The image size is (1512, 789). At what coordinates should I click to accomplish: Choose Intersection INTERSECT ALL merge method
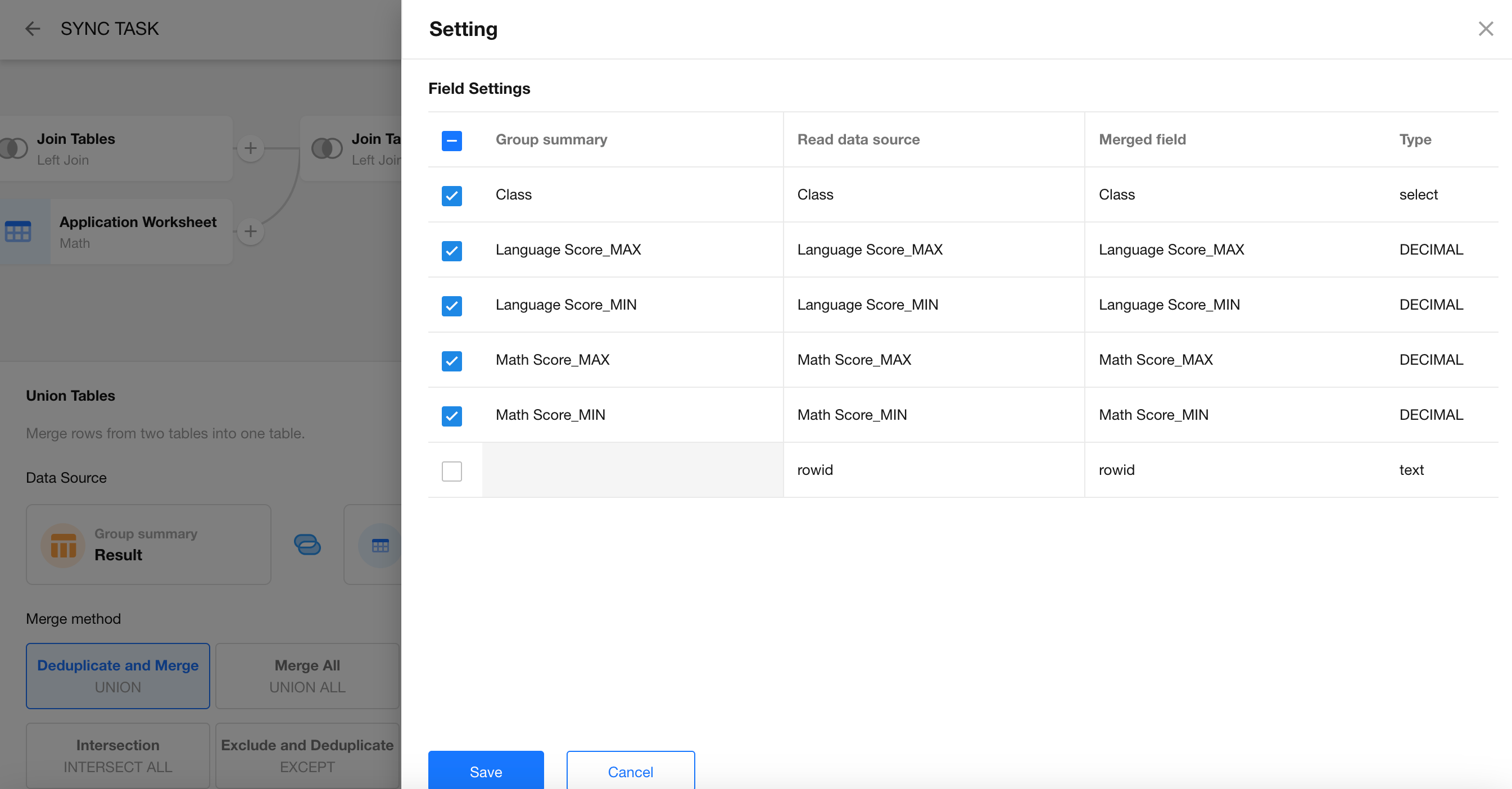118,755
